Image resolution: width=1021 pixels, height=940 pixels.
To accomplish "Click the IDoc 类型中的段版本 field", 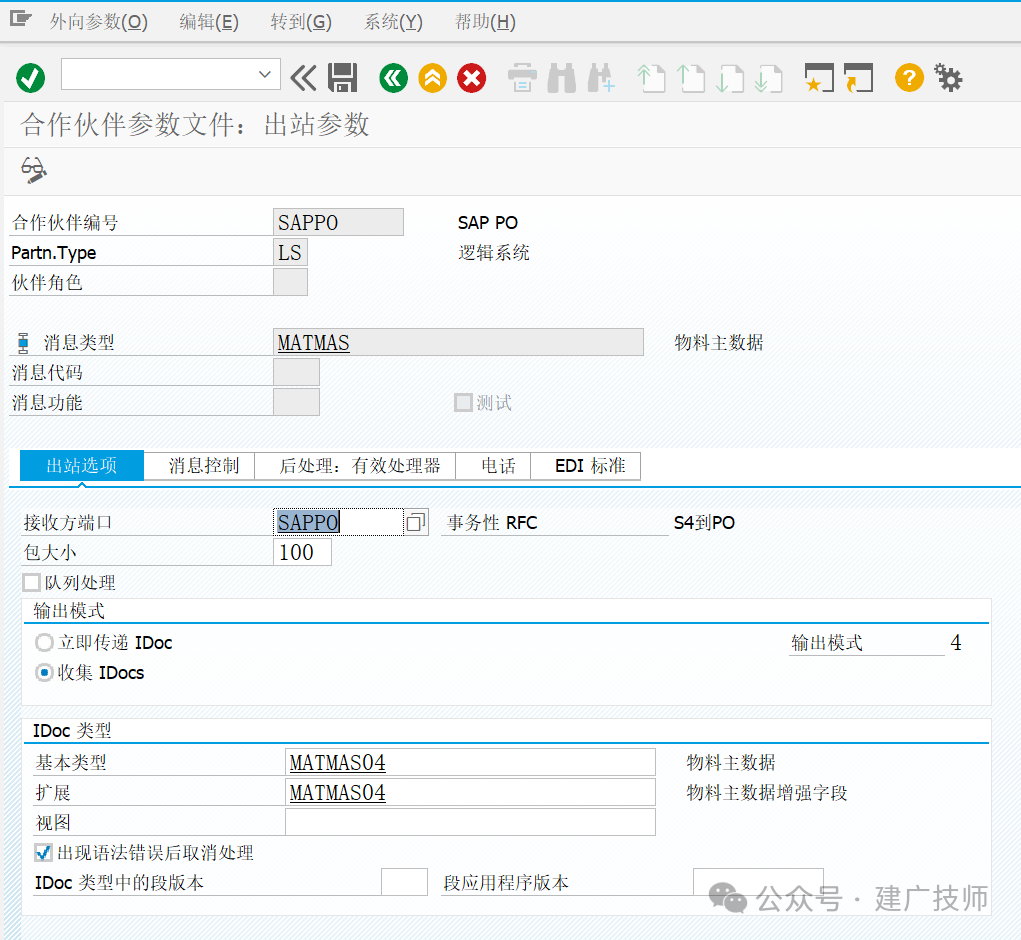I will coord(404,882).
